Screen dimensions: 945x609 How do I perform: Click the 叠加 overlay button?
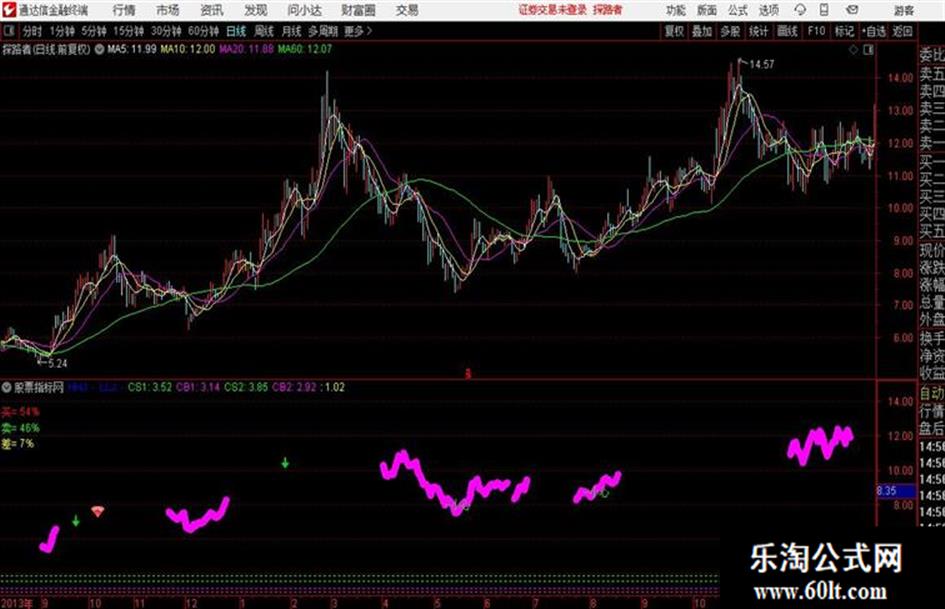[x=702, y=31]
